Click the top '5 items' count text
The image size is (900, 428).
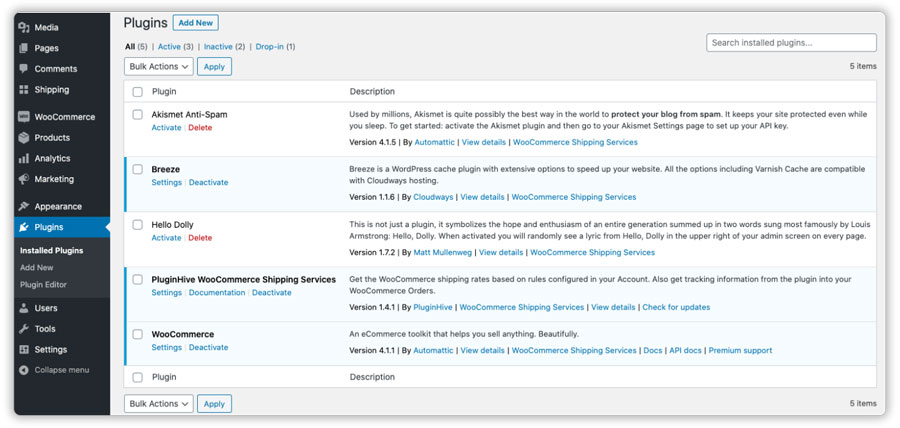coord(863,66)
